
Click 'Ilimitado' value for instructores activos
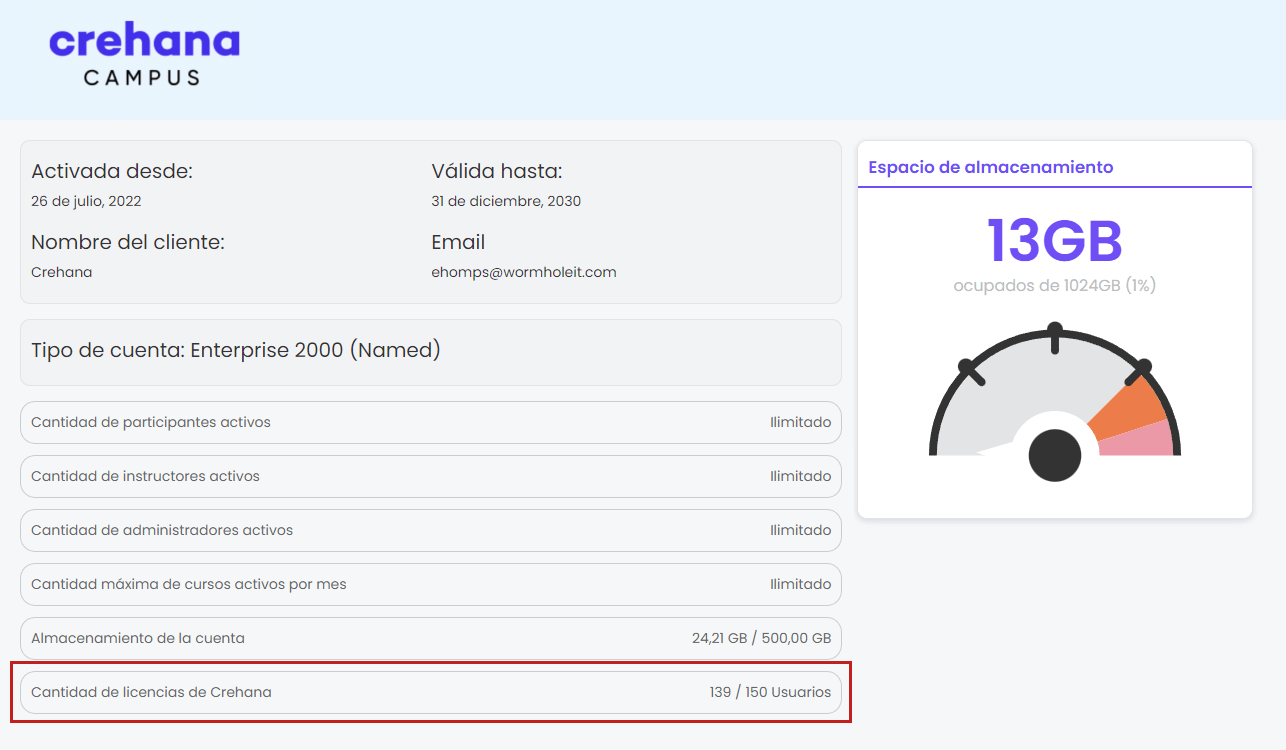800,476
